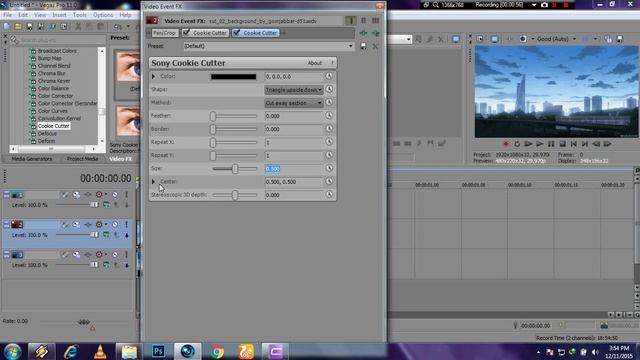Image resolution: width=640 pixels, height=360 pixels.
Task: Open the Method dropdown showing Cut away section
Action: pos(293,103)
